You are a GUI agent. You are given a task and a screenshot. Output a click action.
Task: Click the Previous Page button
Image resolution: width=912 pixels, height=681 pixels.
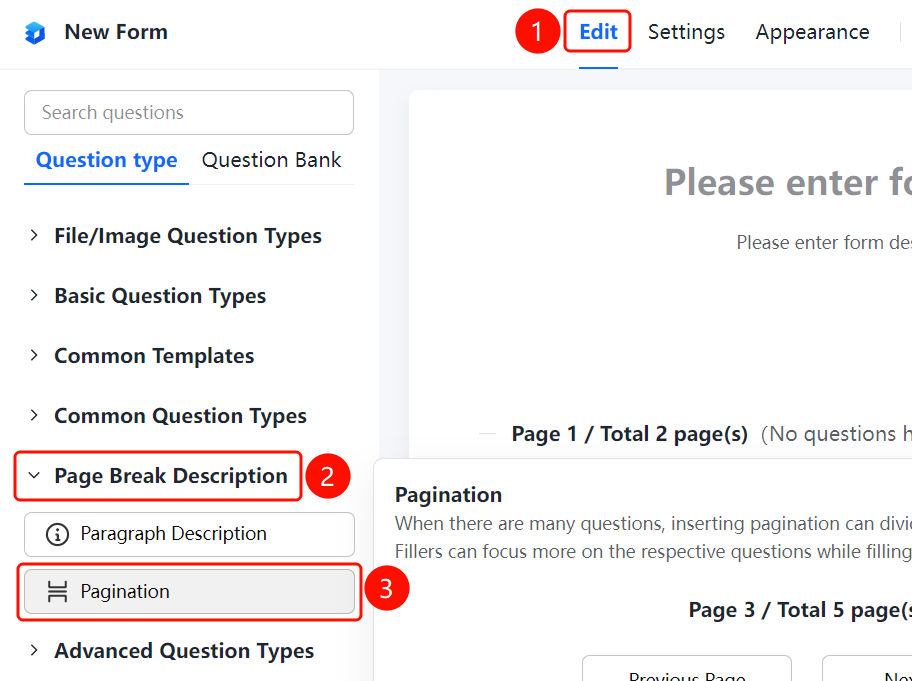687,669
